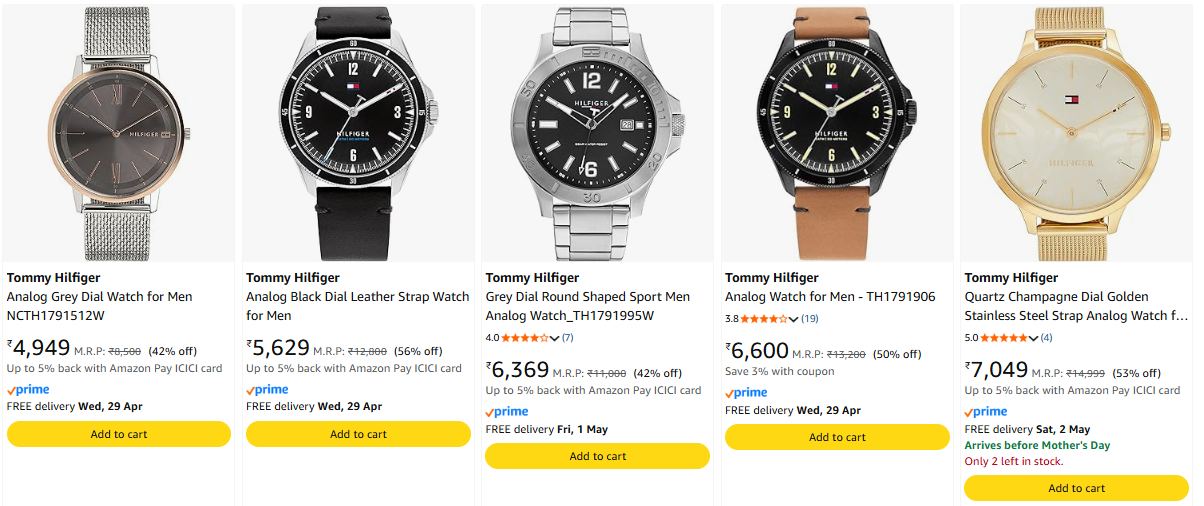1204x506 pixels.
Task: Add the ₹7,049 champagne dial watch to cart
Action: coord(1076,488)
